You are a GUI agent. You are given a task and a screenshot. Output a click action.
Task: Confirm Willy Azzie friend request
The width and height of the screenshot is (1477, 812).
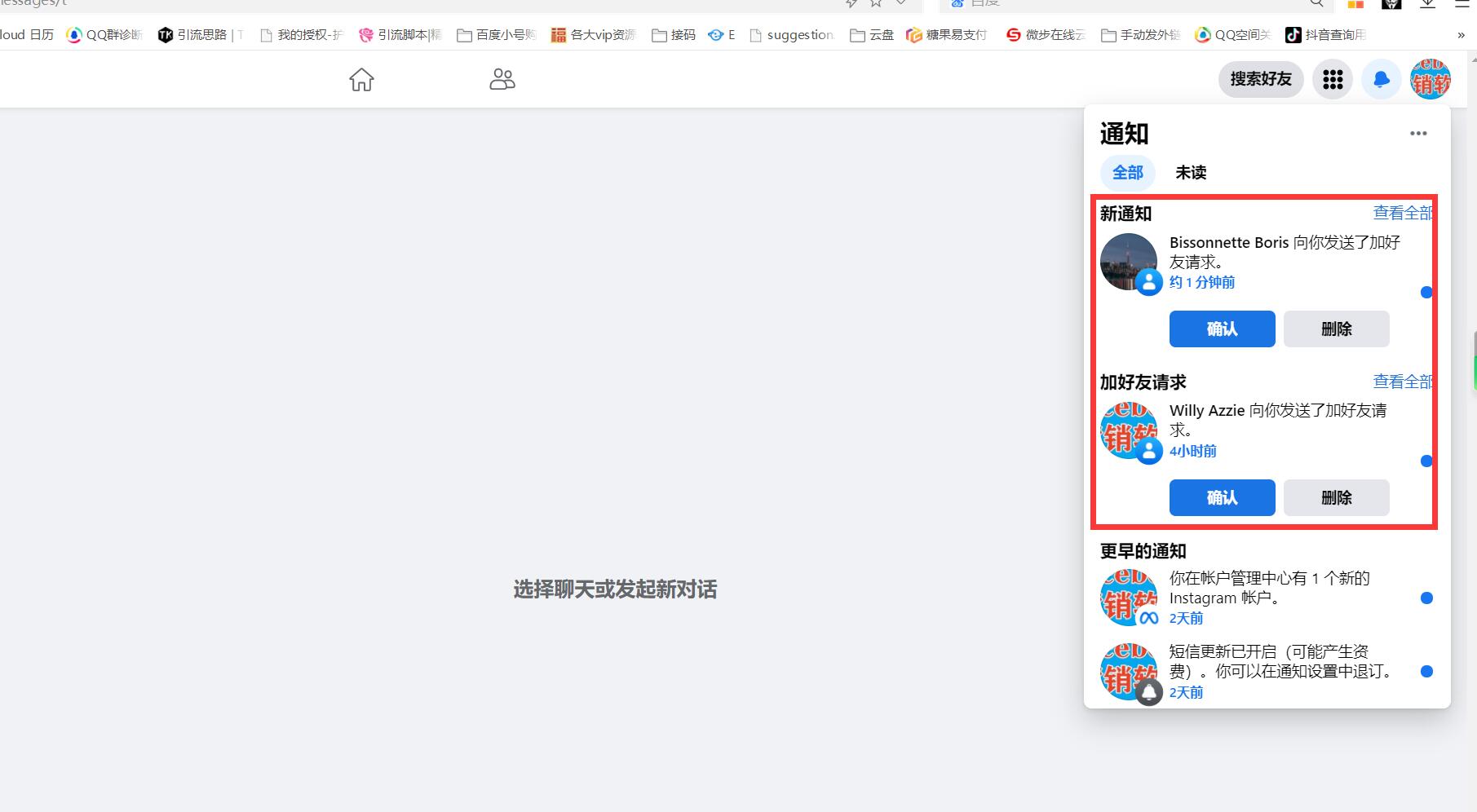pos(1222,497)
